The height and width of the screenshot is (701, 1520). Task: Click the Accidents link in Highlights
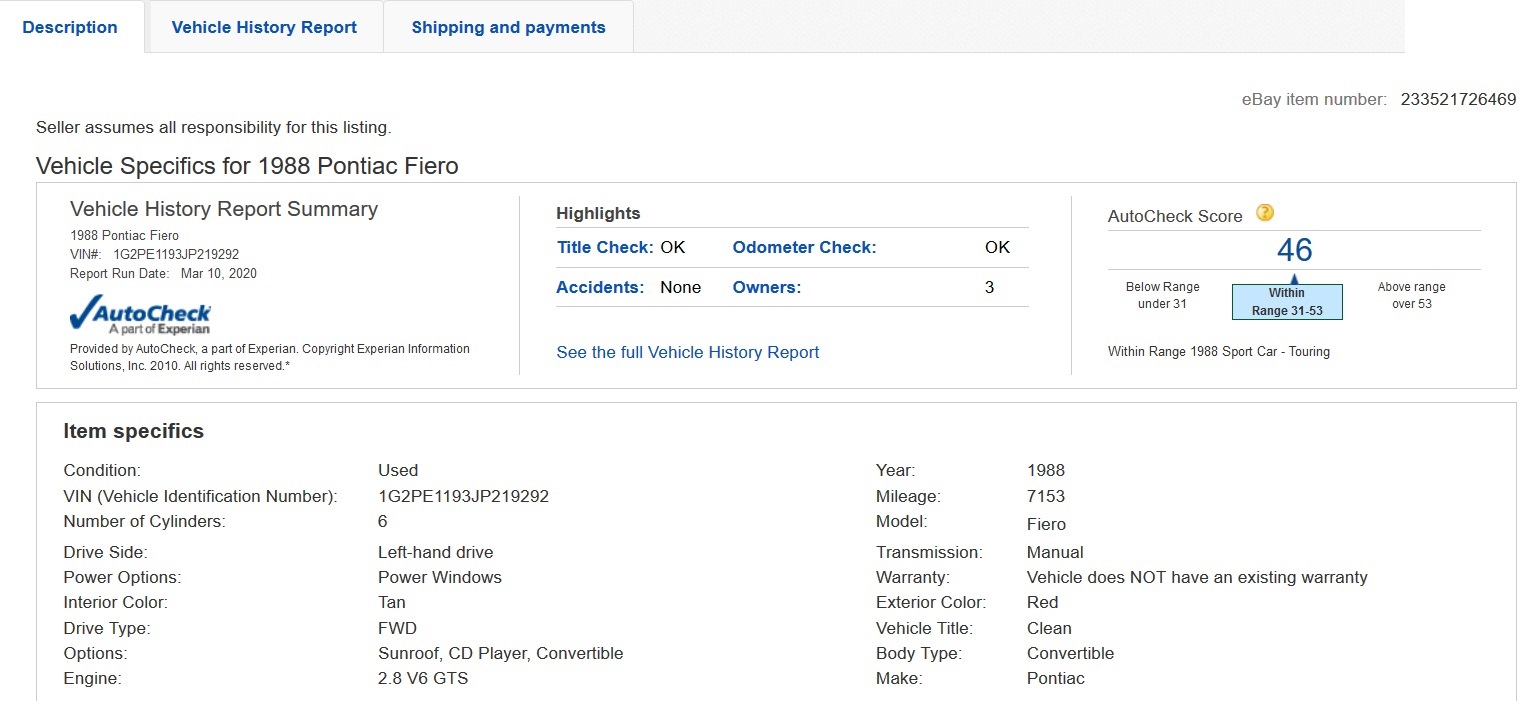click(x=600, y=287)
